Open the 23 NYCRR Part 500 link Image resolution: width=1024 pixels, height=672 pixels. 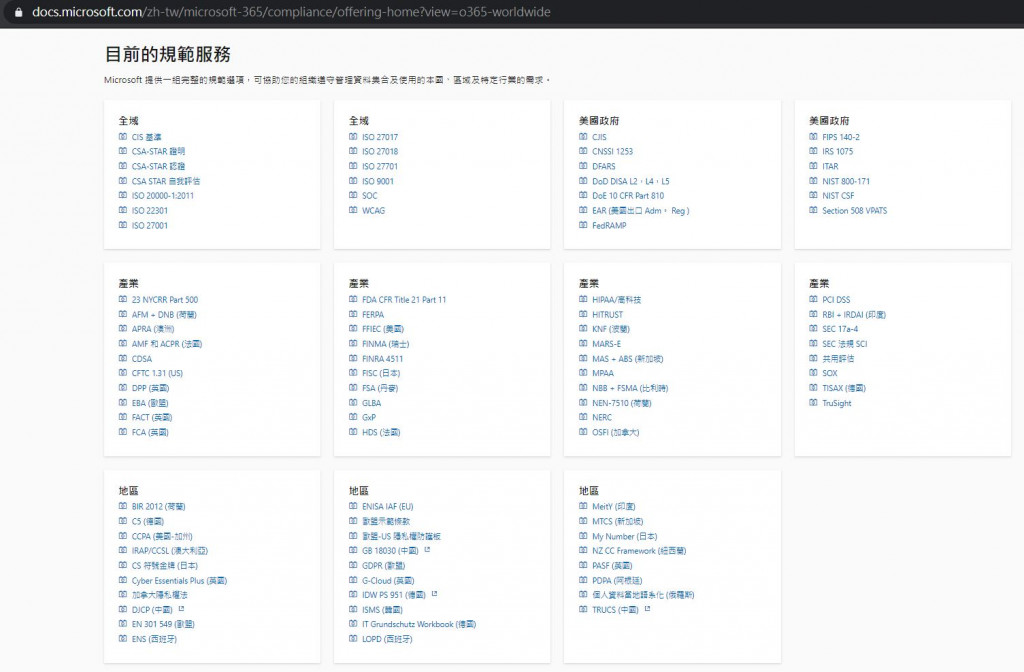pyautogui.click(x=165, y=300)
